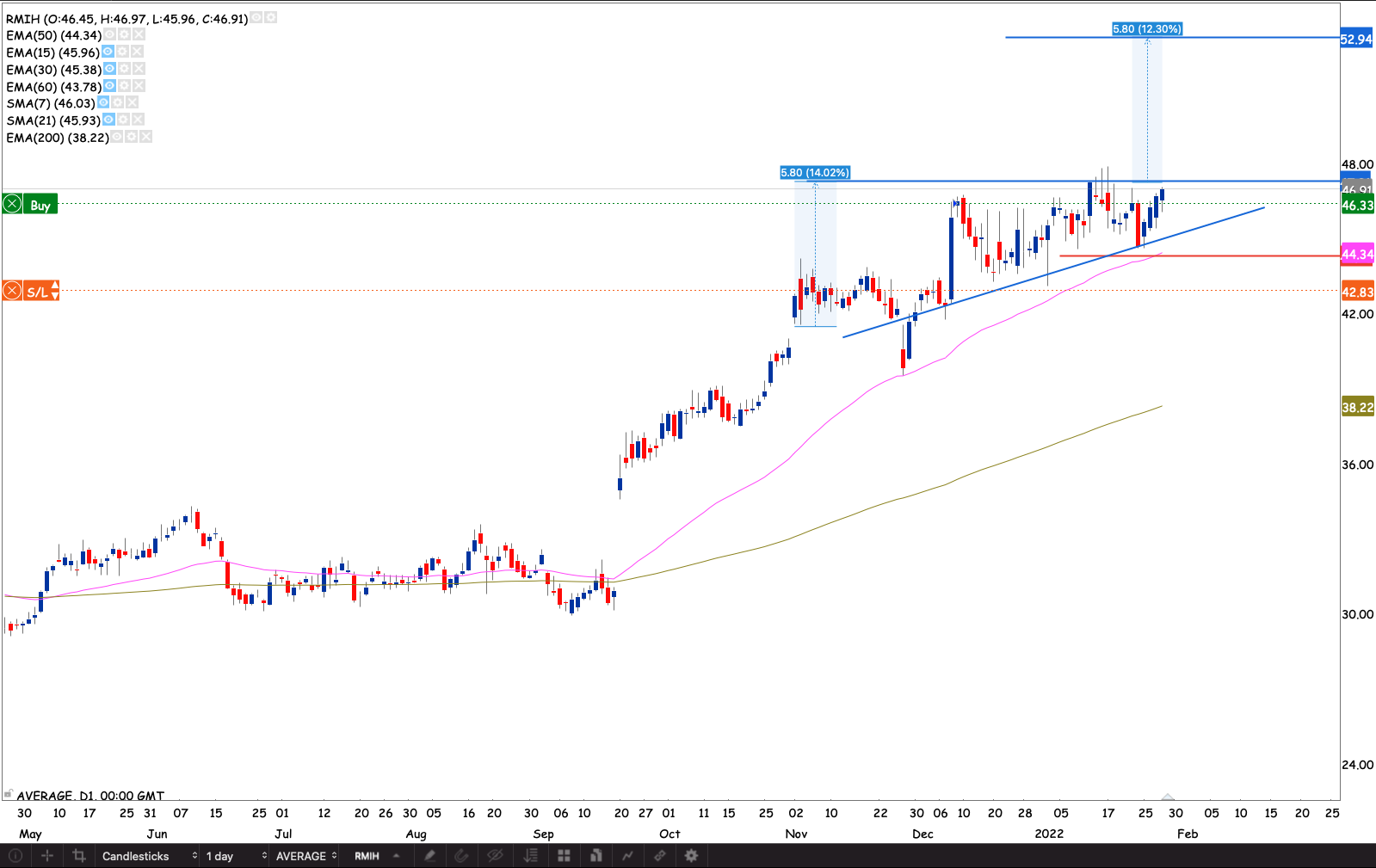1376x868 pixels.
Task: Toggle the eye icon for EMA(50)
Action: click(109, 35)
